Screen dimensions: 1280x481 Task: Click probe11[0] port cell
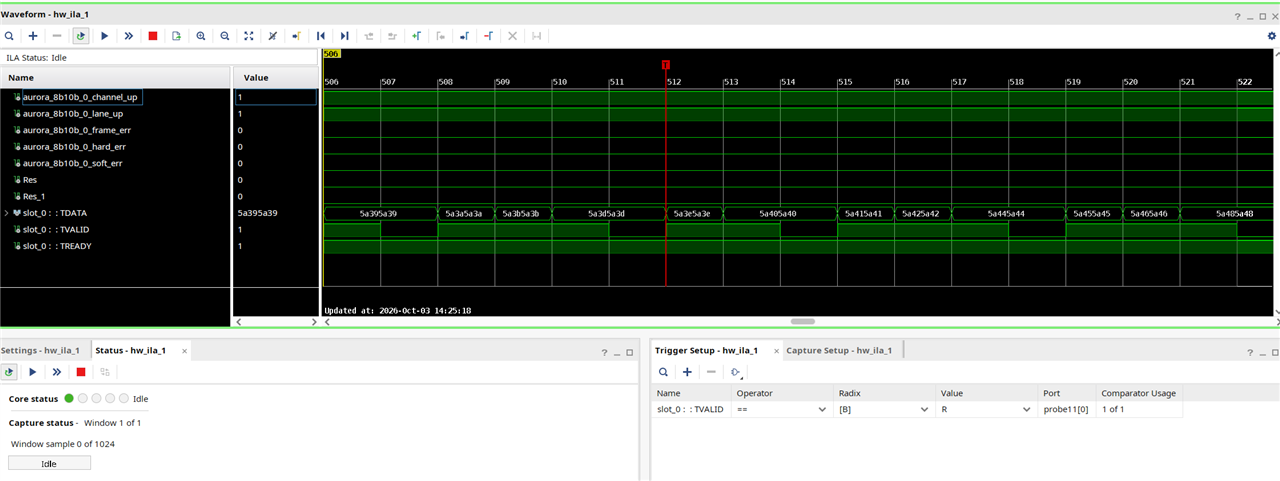coord(1067,409)
